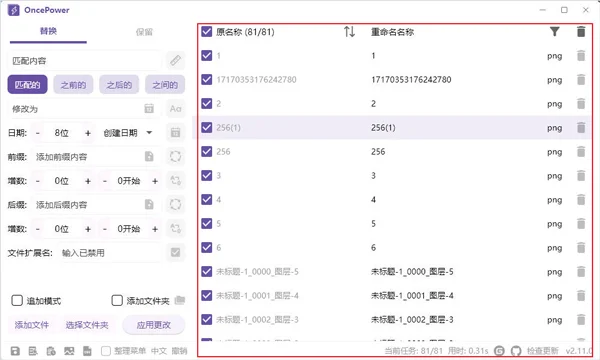Click the Aa case icon beside 修改为

pos(176,109)
